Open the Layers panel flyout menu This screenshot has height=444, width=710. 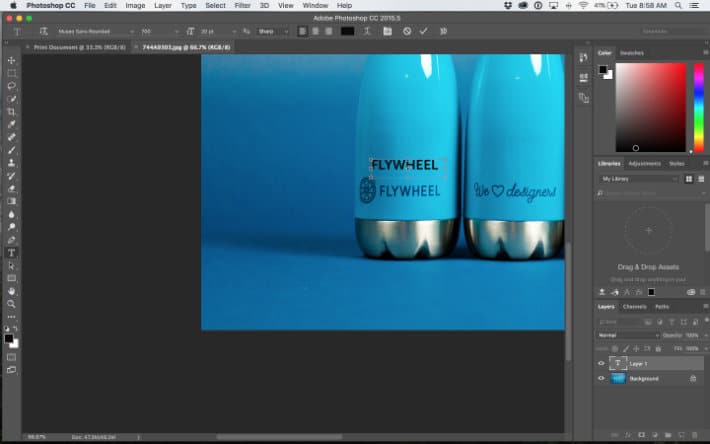[x=705, y=306]
